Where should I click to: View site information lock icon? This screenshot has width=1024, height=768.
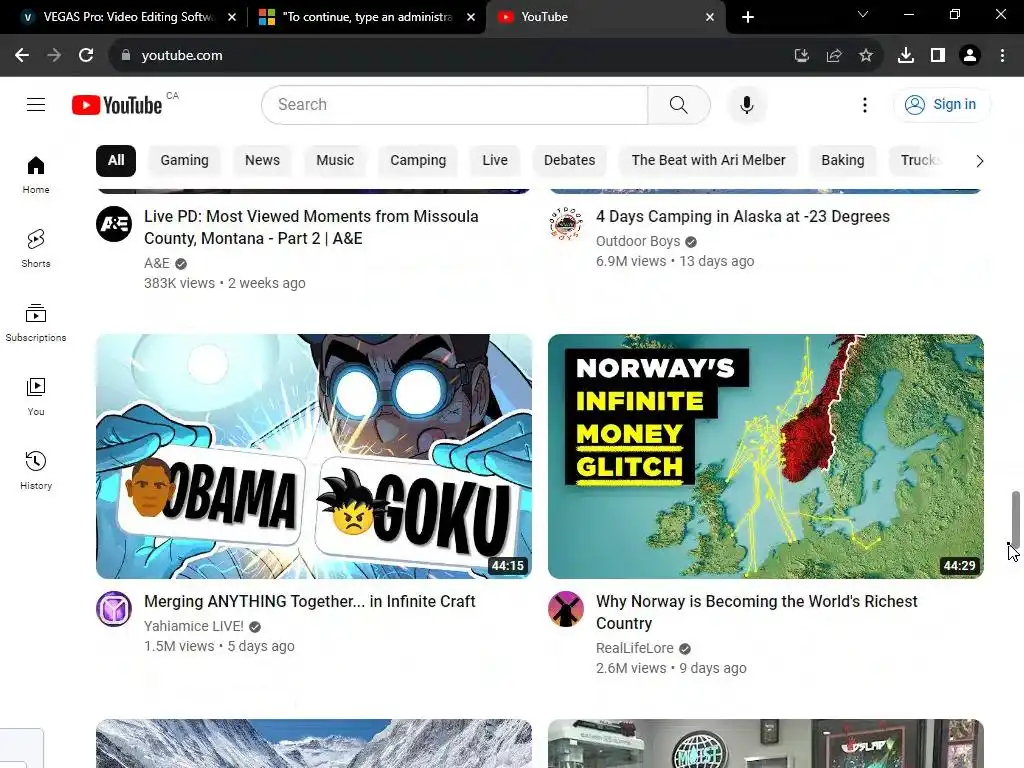point(126,56)
